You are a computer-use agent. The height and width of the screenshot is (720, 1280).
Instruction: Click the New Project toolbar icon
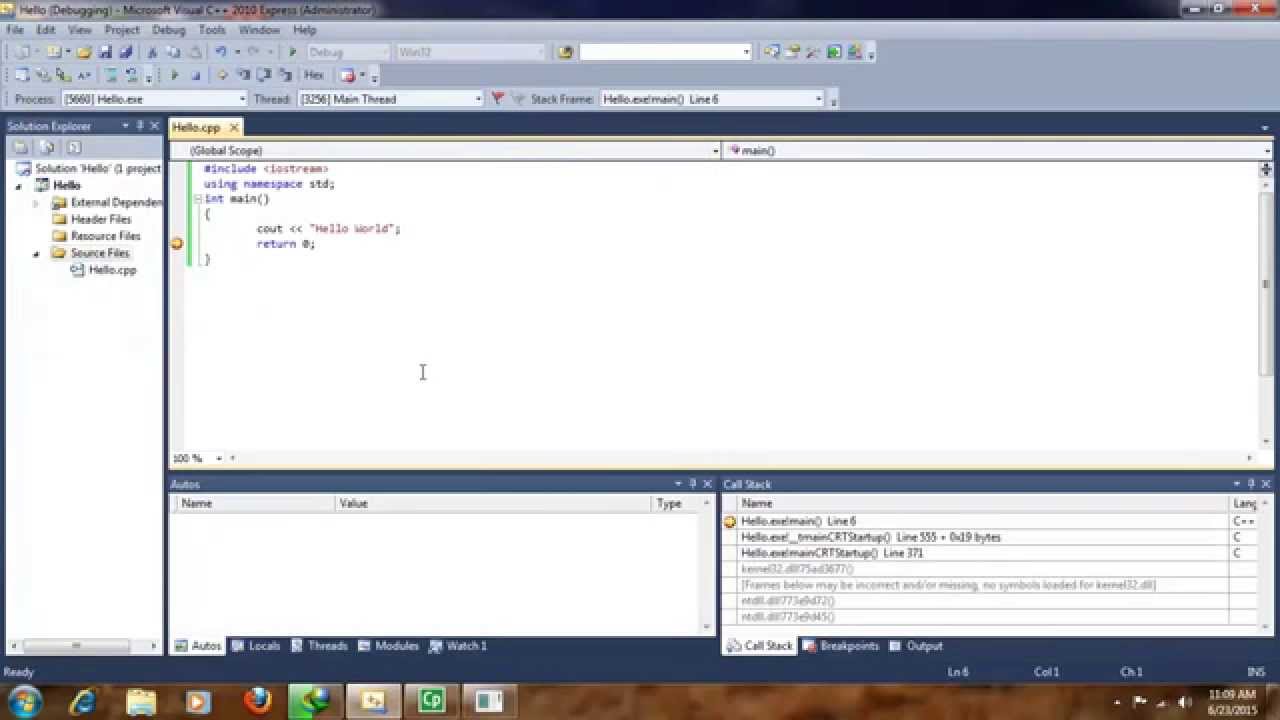[x=20, y=52]
